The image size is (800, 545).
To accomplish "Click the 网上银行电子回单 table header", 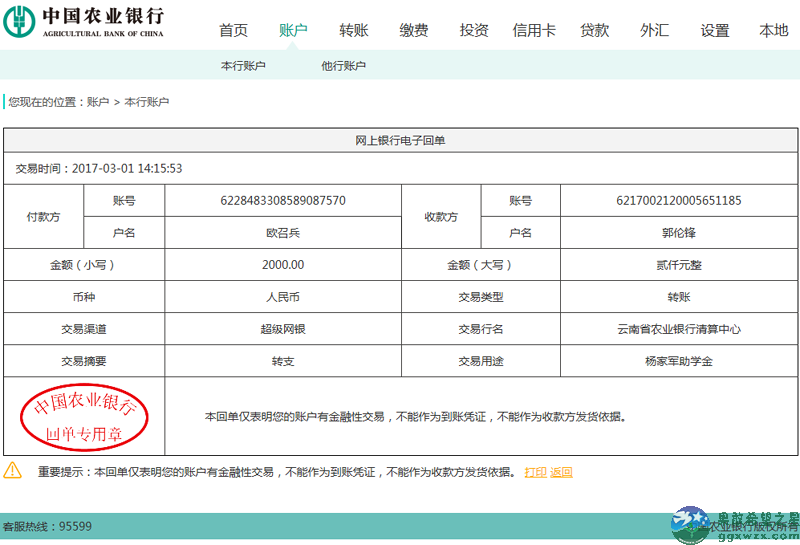I will point(401,140).
